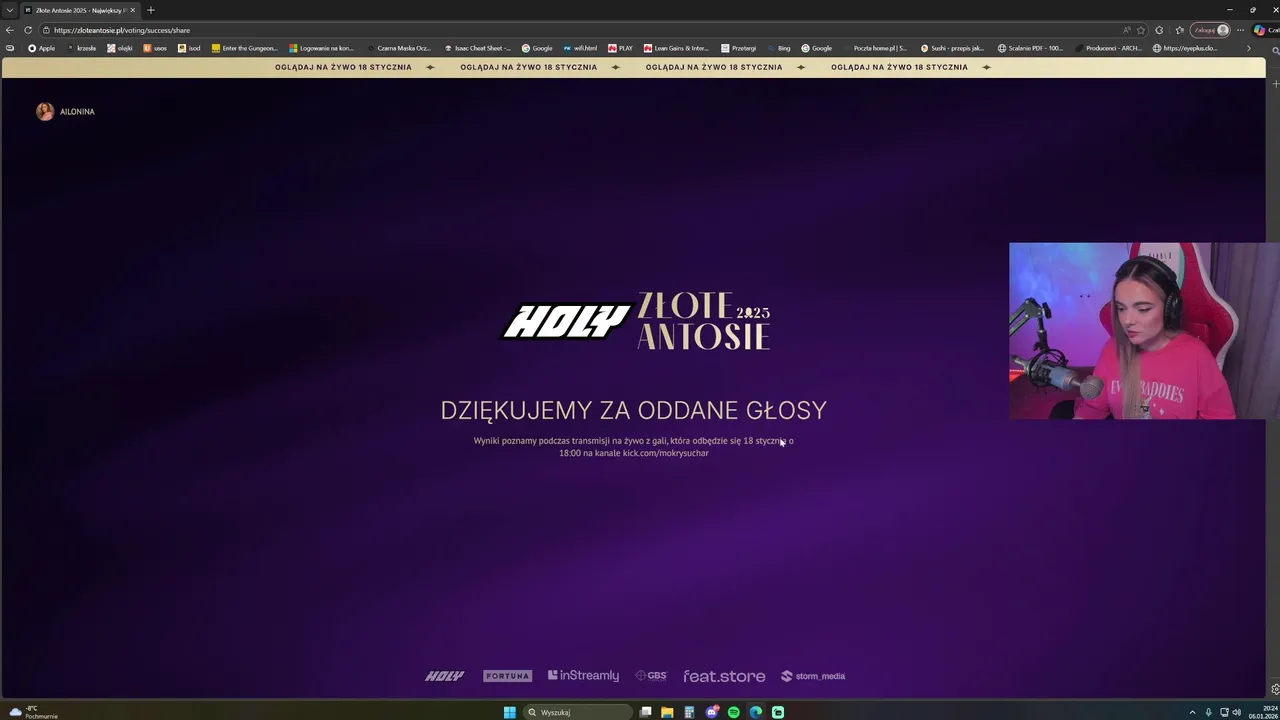
Task: Open File Explorer from taskbar
Action: point(667,712)
